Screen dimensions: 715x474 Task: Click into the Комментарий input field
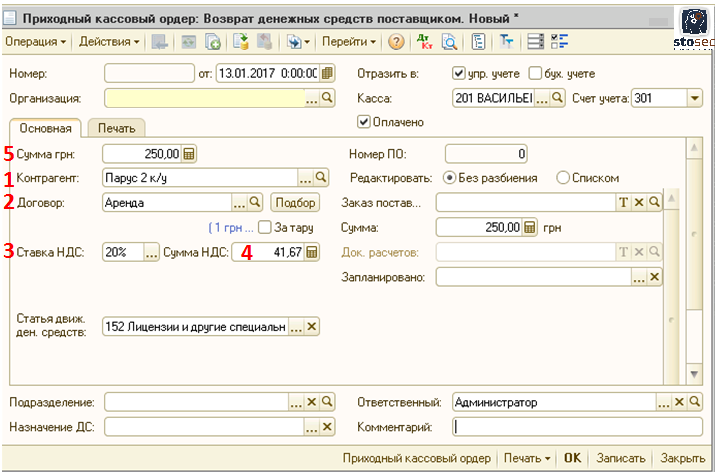point(577,427)
